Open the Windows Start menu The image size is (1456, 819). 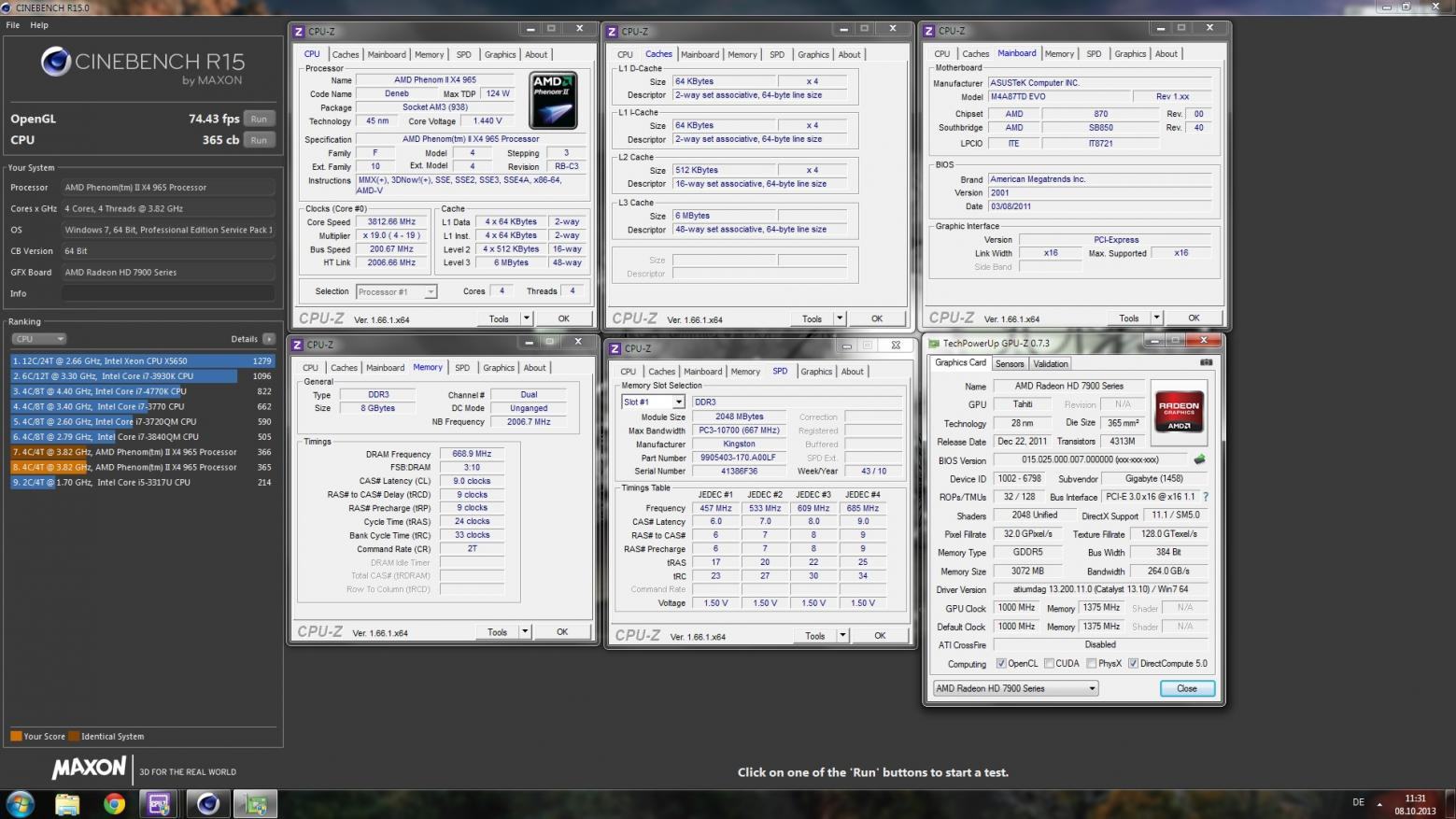click(20, 803)
